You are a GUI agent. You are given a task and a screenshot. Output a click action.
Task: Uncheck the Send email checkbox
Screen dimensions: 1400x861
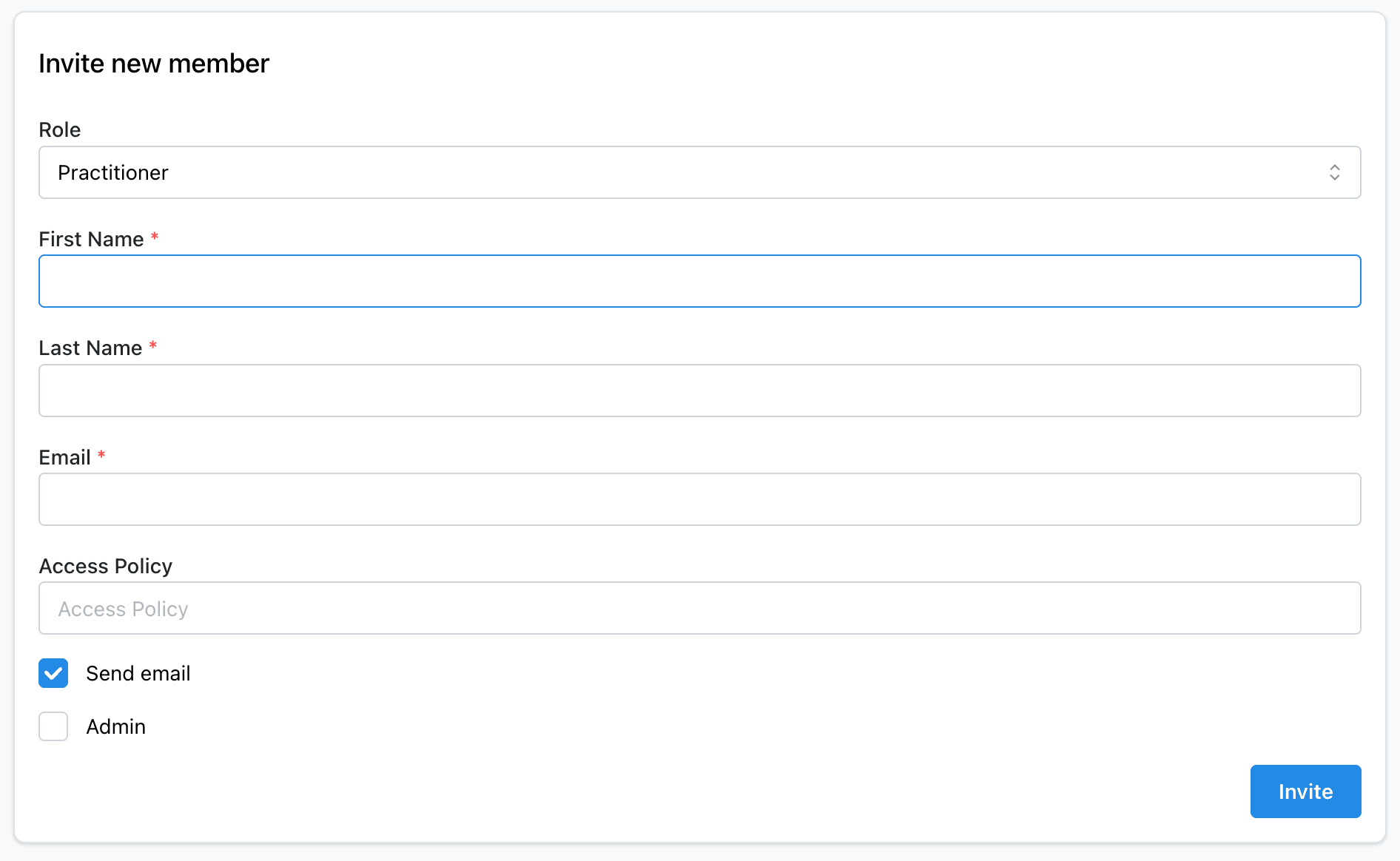(53, 673)
